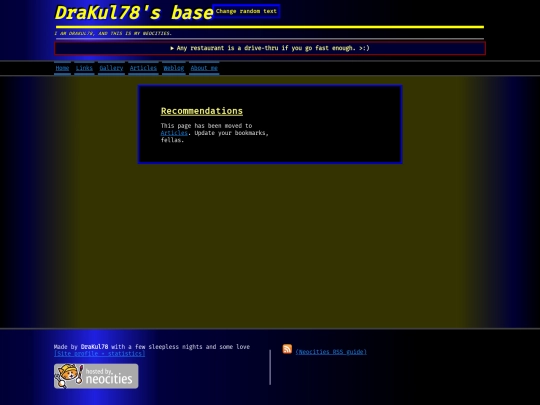The width and height of the screenshot is (540, 405).
Task: Expand the random quote disclosure triangle
Action: tap(172, 48)
